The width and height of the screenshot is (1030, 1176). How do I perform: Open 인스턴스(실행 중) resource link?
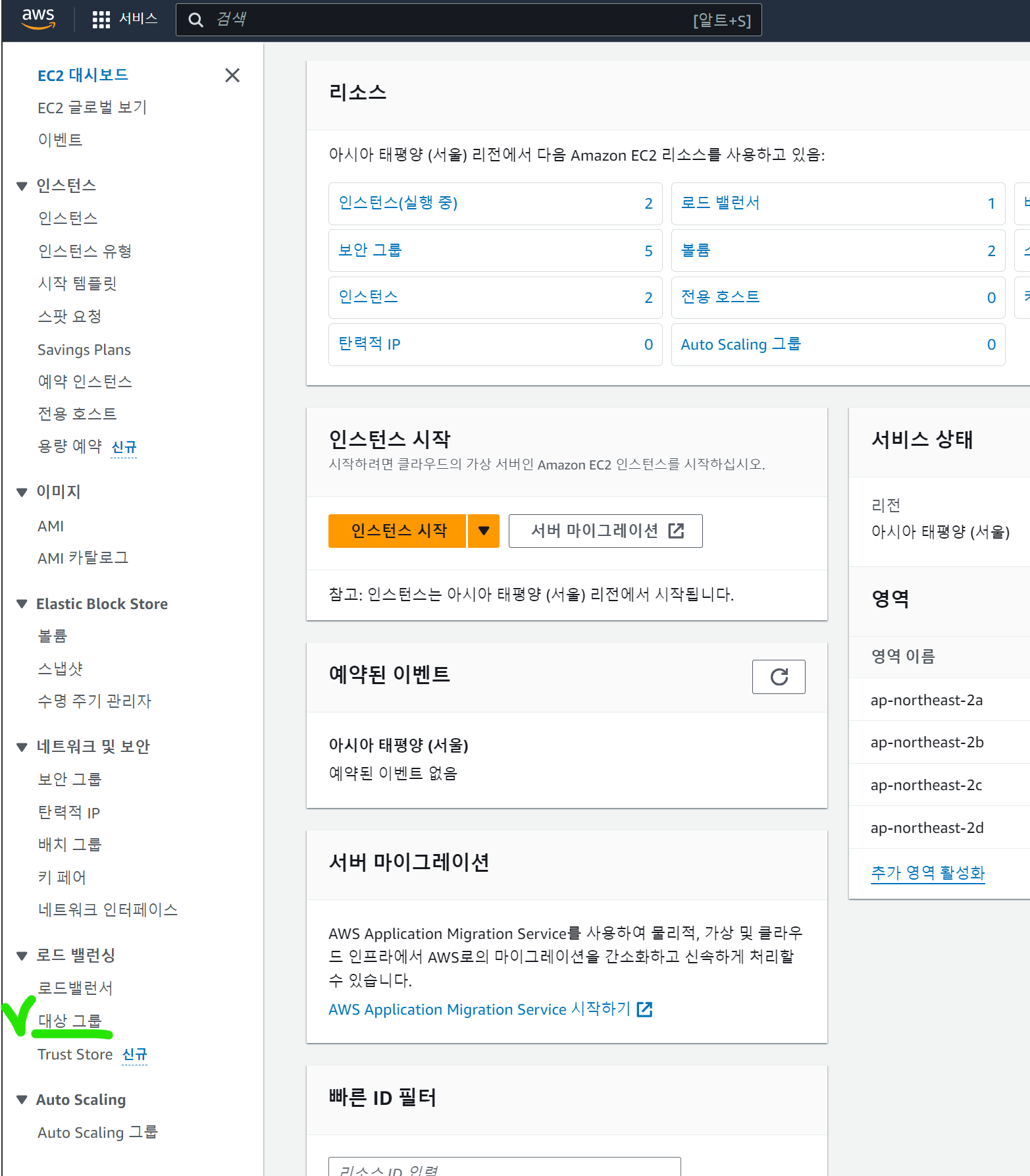[398, 203]
